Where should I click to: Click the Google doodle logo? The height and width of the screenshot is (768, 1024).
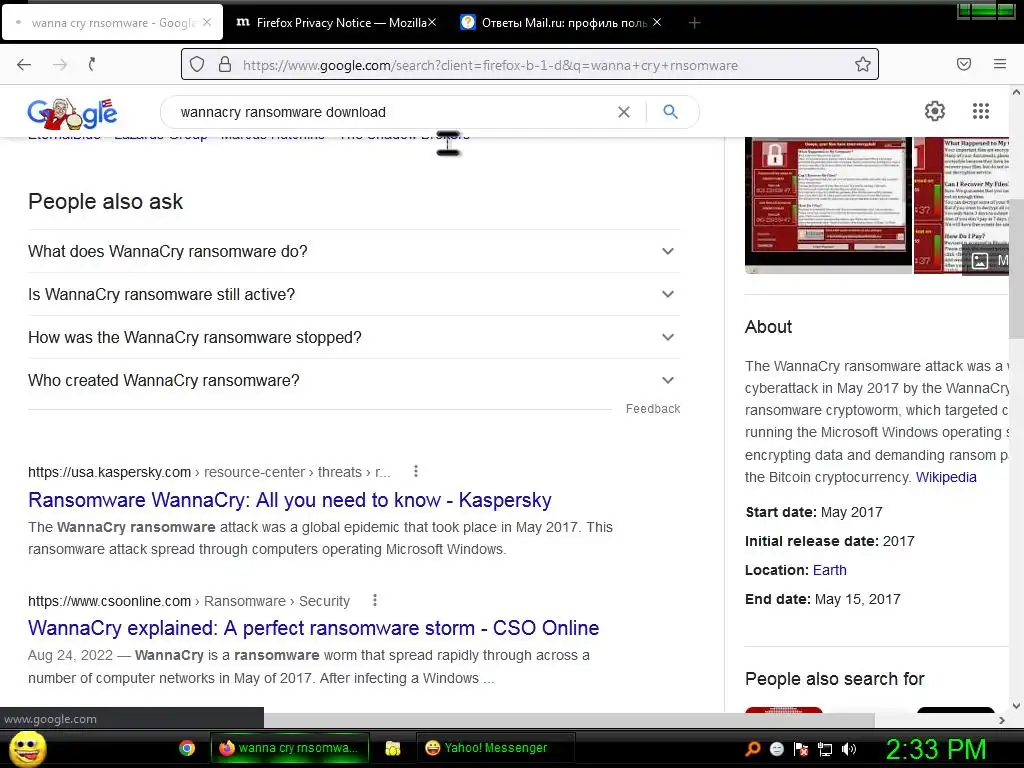coord(72,114)
